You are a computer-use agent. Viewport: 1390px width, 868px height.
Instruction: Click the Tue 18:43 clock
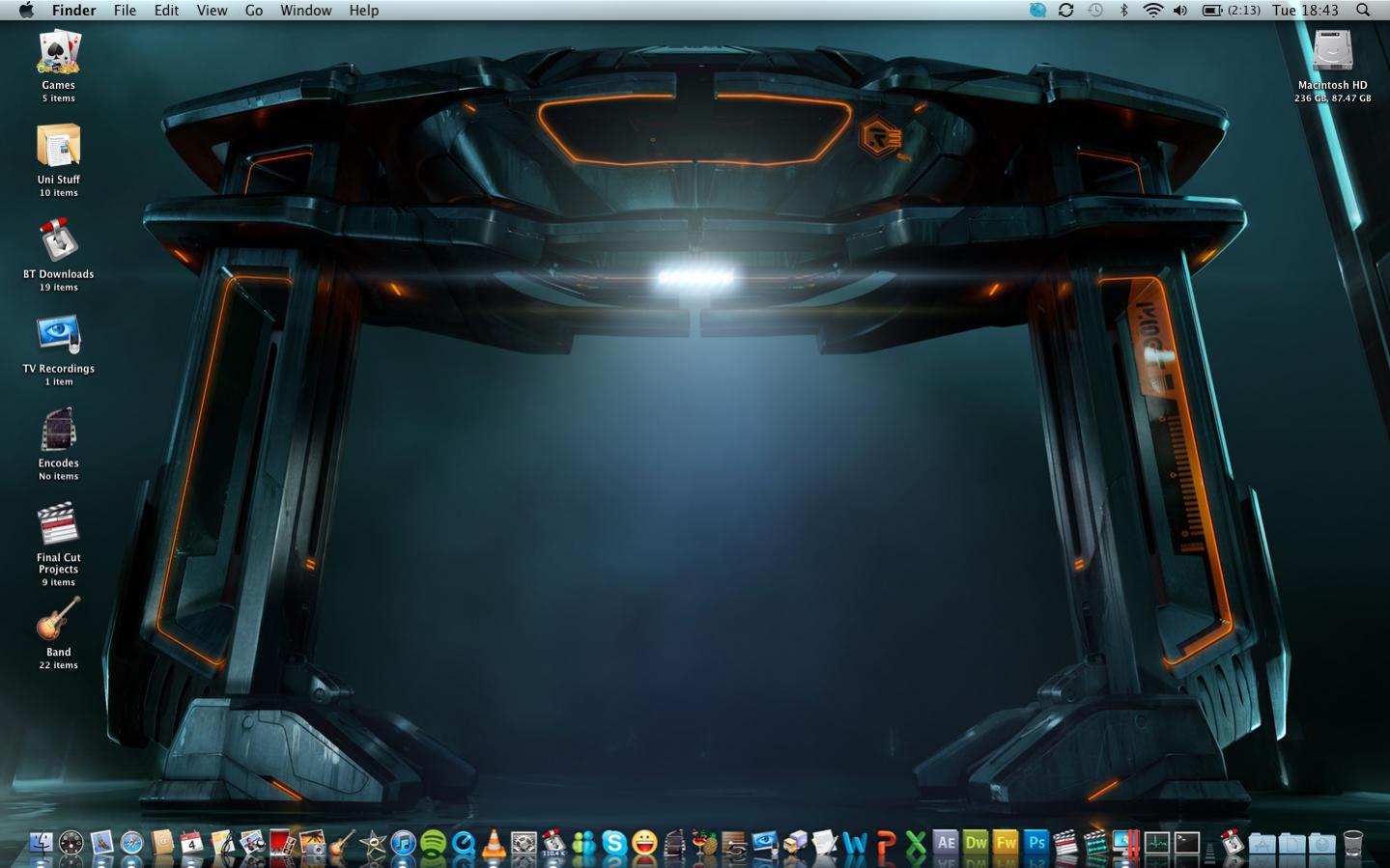(1305, 10)
